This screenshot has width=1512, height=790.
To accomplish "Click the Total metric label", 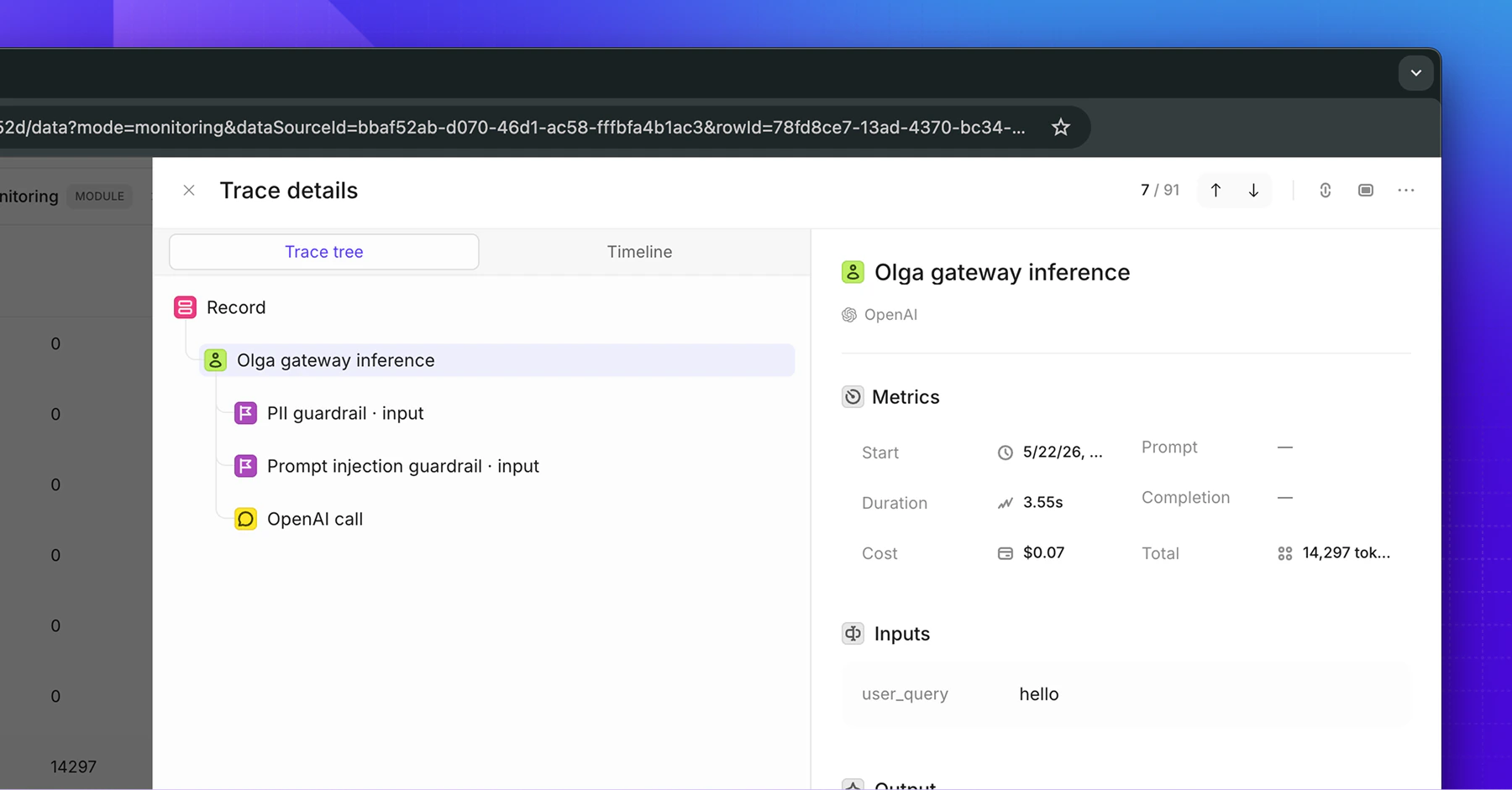I will [1160, 553].
